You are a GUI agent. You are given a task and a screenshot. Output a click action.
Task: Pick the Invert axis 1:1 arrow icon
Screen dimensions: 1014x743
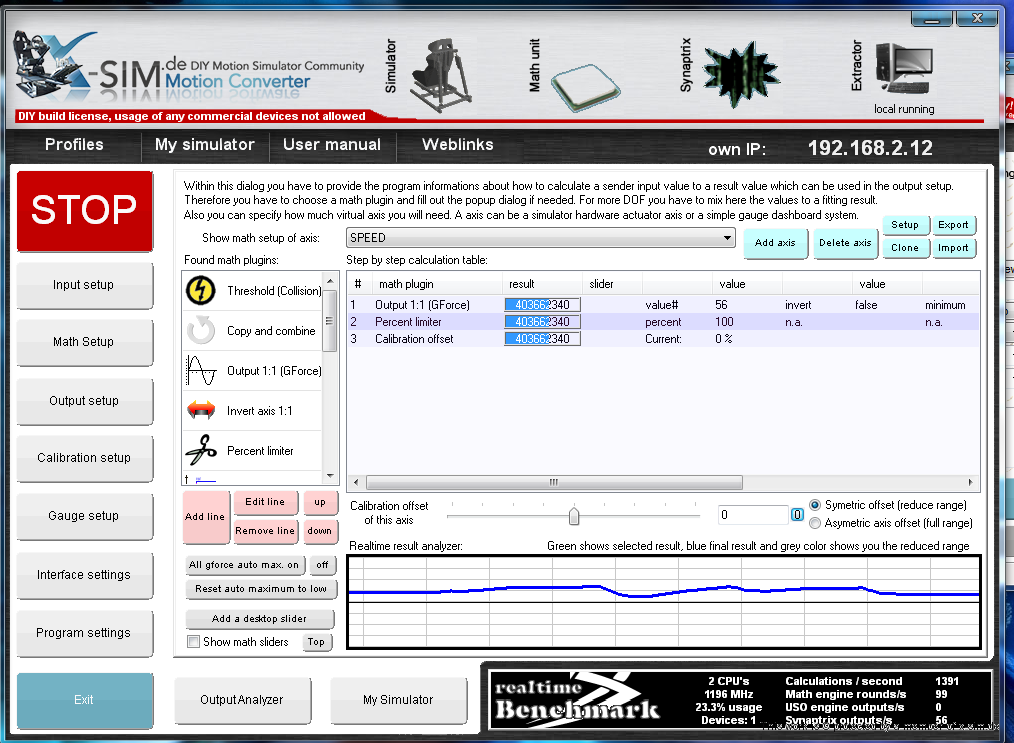pyautogui.click(x=201, y=411)
